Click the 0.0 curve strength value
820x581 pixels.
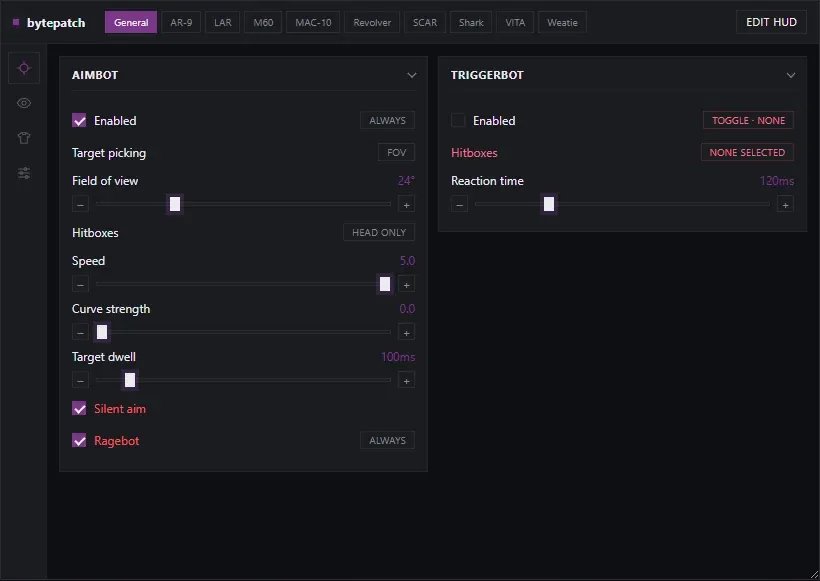click(407, 309)
